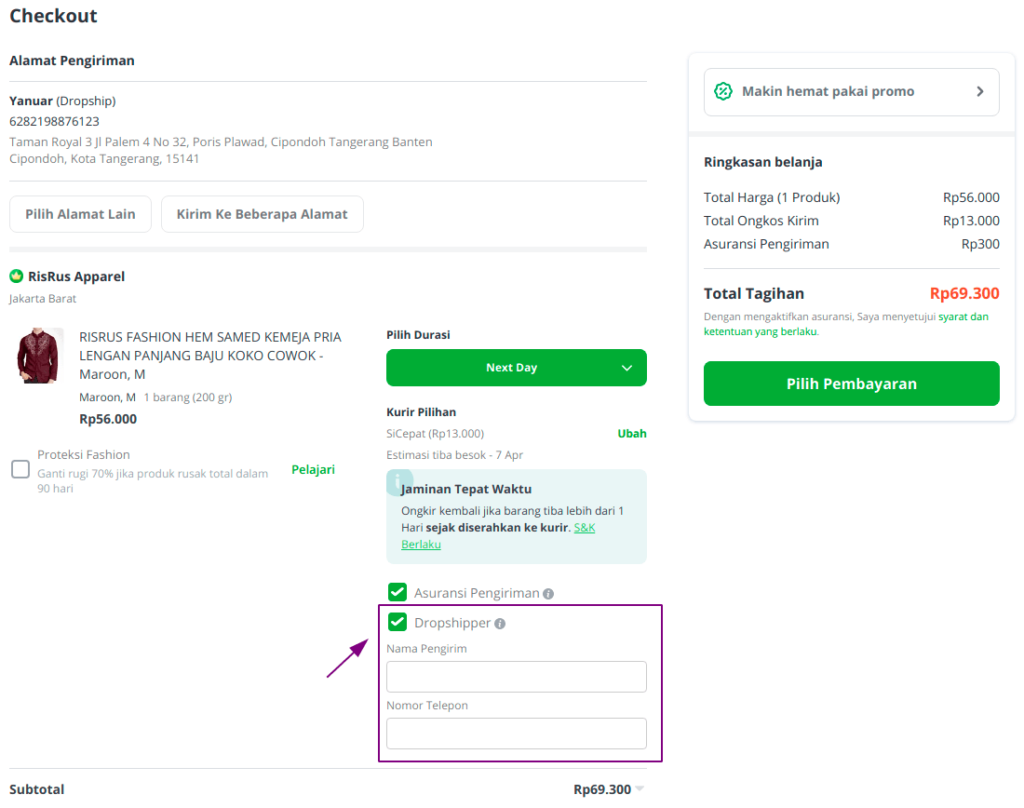Image resolution: width=1024 pixels, height=808 pixels.
Task: Click the Jaminan Tepat Waktu info icon
Action: (x=398, y=481)
